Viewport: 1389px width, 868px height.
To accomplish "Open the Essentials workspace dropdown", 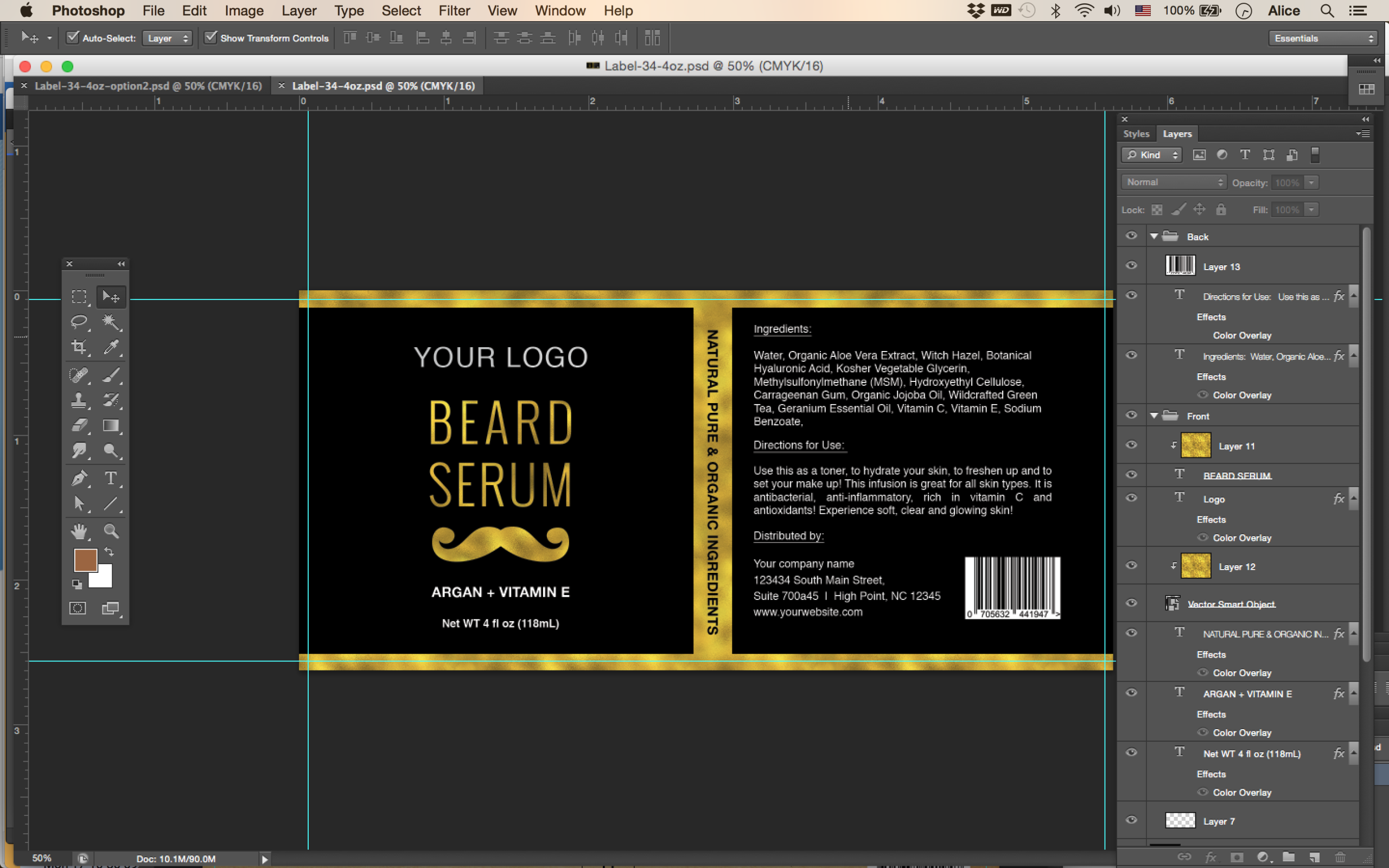I will click(x=1323, y=39).
